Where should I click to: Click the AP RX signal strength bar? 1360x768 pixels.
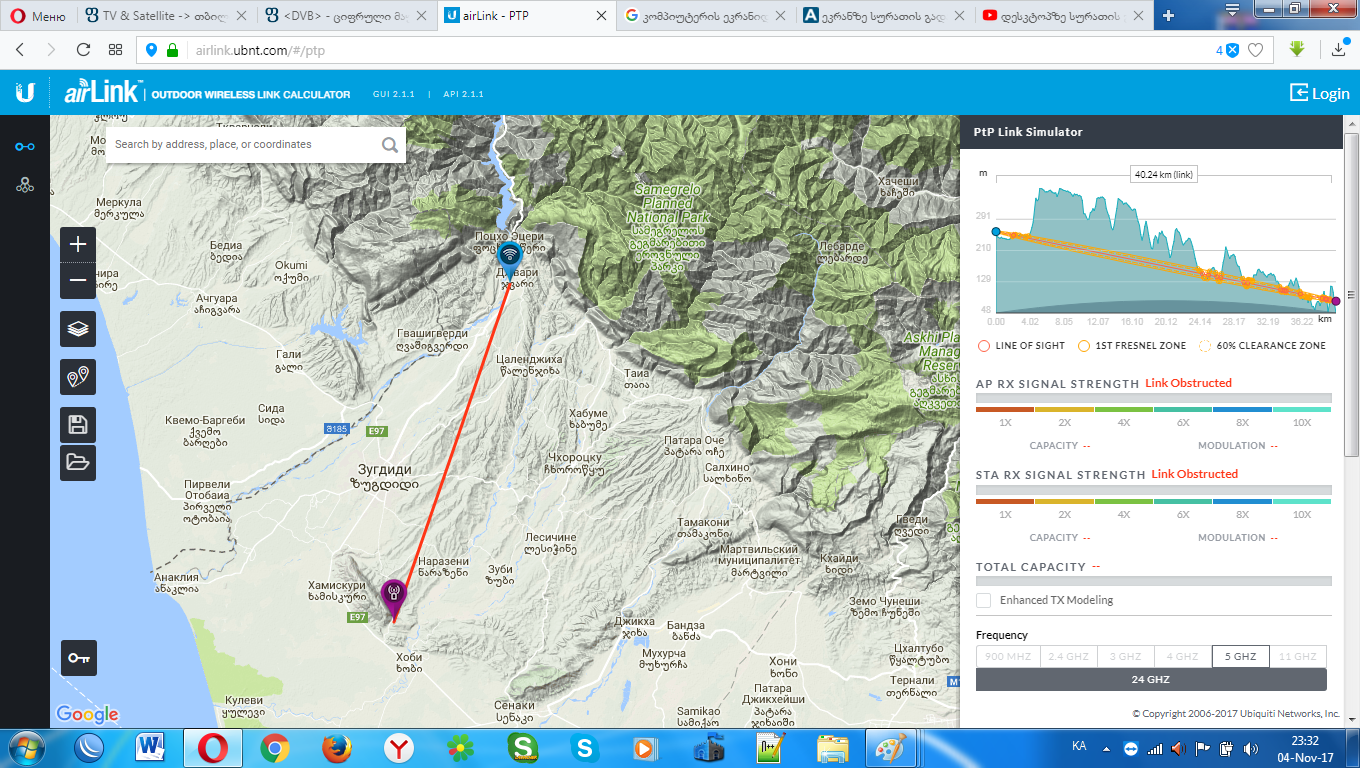tap(1153, 399)
